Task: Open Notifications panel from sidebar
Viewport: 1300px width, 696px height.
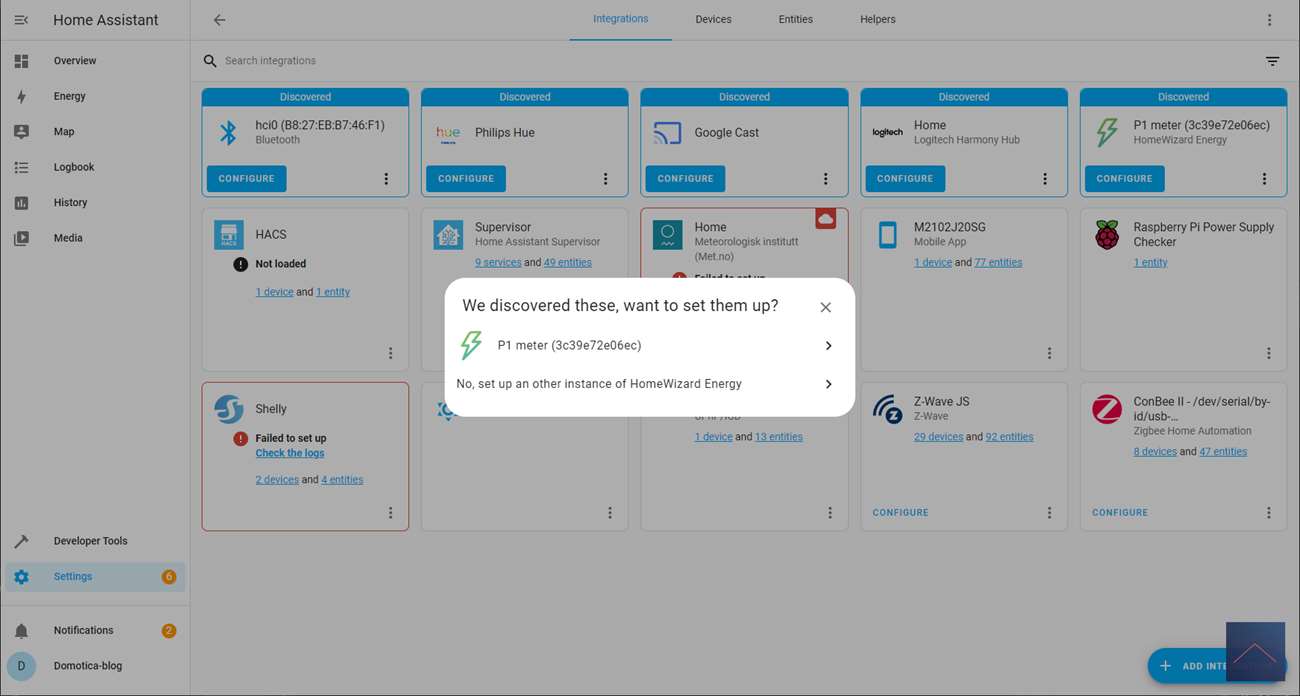Action: [83, 630]
